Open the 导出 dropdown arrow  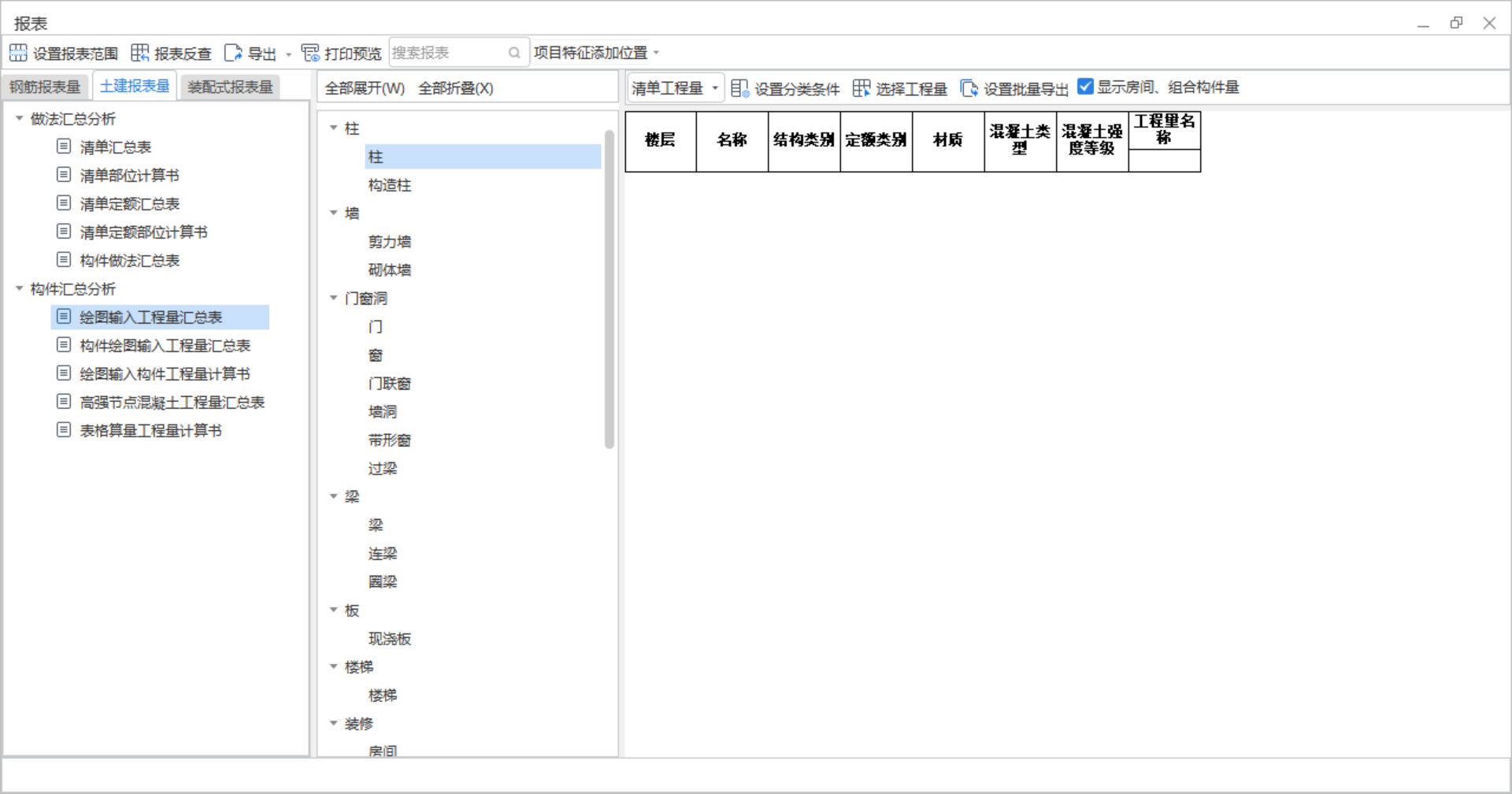point(289,54)
